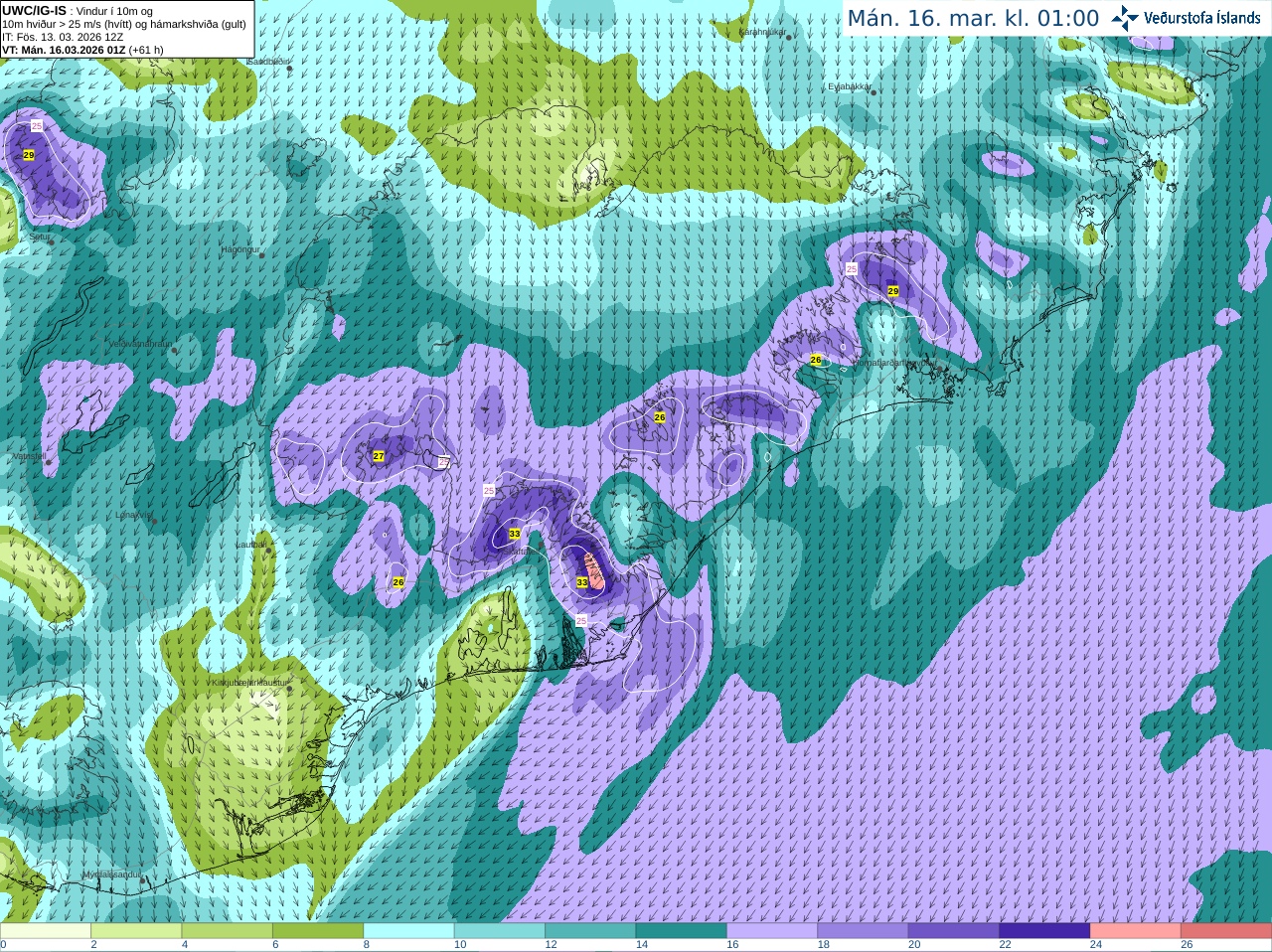The height and width of the screenshot is (952, 1272).
Task: Click the timestamp Mán. 16. mar. kl. 01:00
Action: pos(973,19)
